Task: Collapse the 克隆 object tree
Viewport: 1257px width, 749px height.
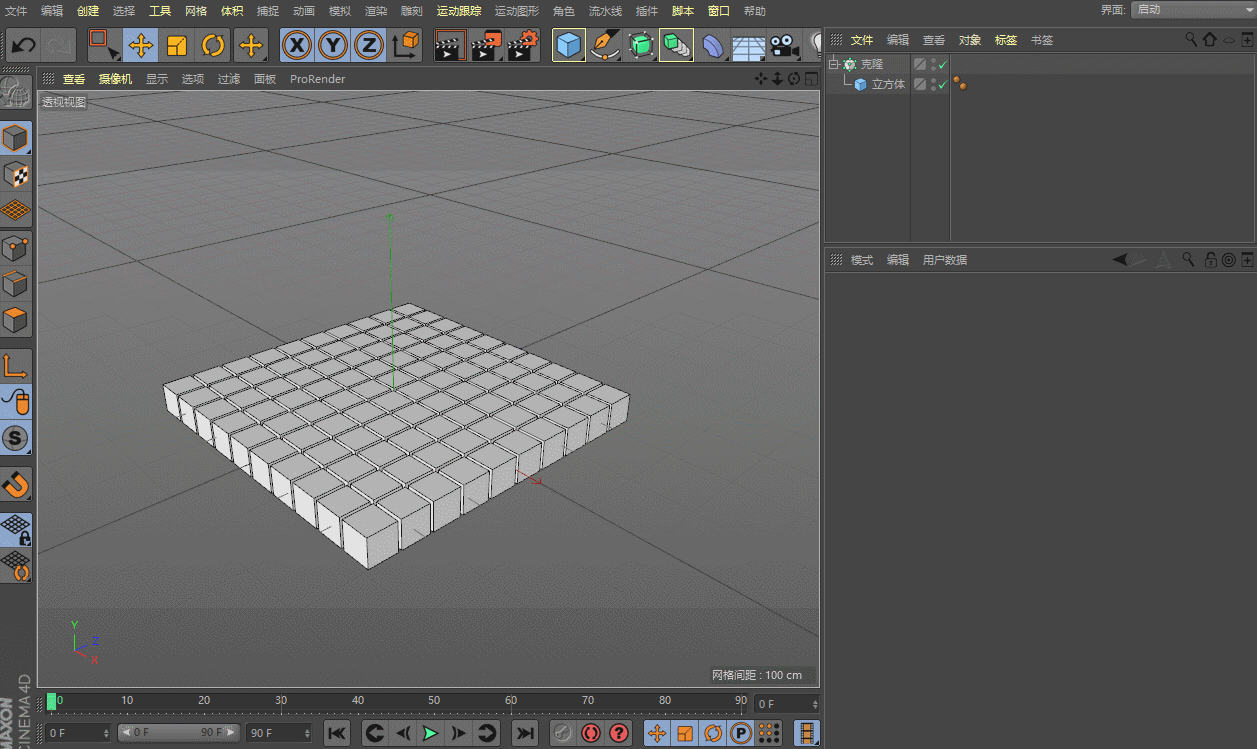Action: point(833,64)
